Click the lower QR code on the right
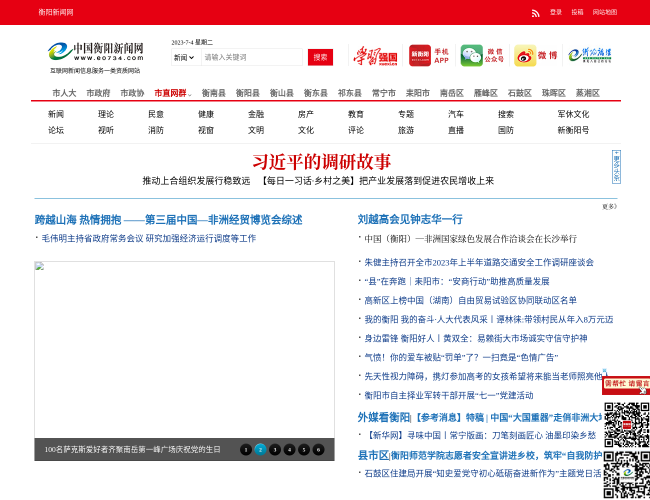This screenshot has width=650, height=500. coord(626,474)
